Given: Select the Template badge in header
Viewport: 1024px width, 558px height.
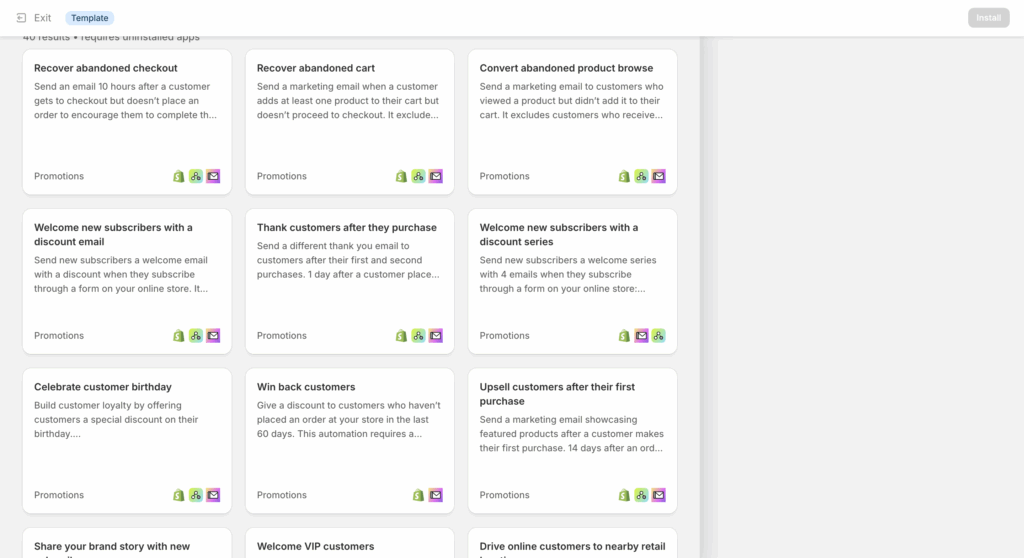Looking at the screenshot, I should [89, 18].
